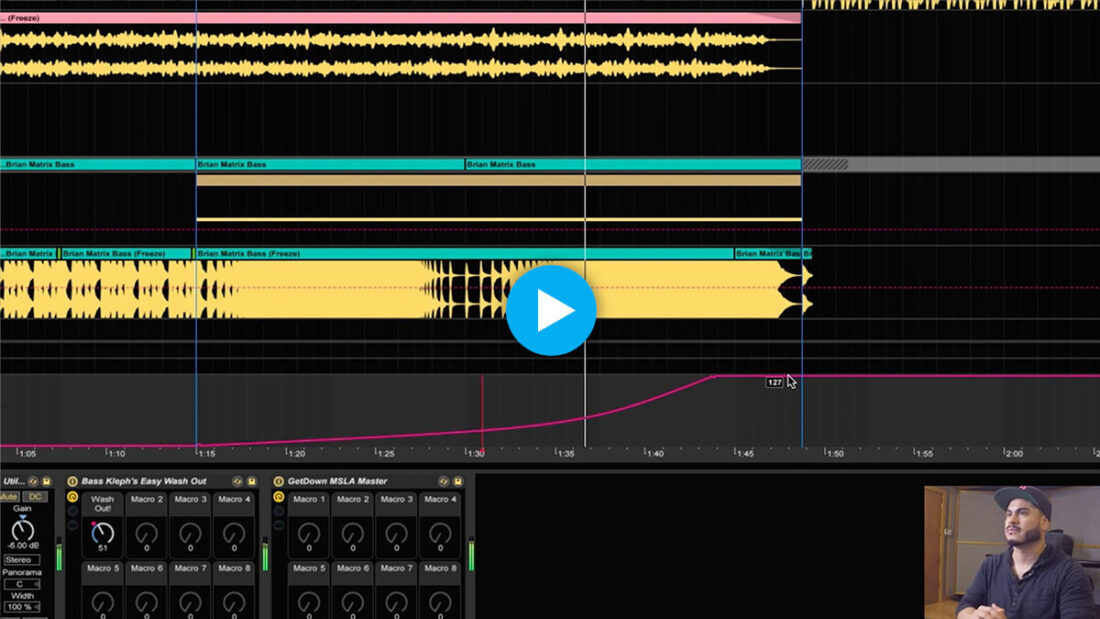Save the Utility device preset
Screen dimensions: 1100x619
coord(47,481)
